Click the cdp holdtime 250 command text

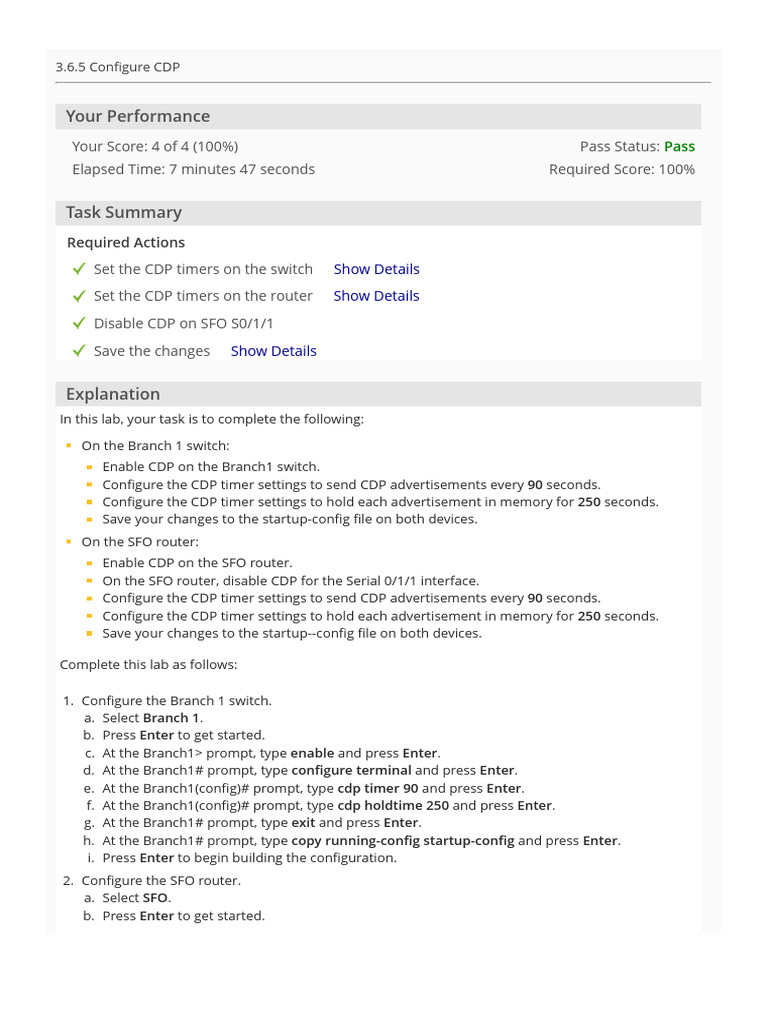pos(393,805)
